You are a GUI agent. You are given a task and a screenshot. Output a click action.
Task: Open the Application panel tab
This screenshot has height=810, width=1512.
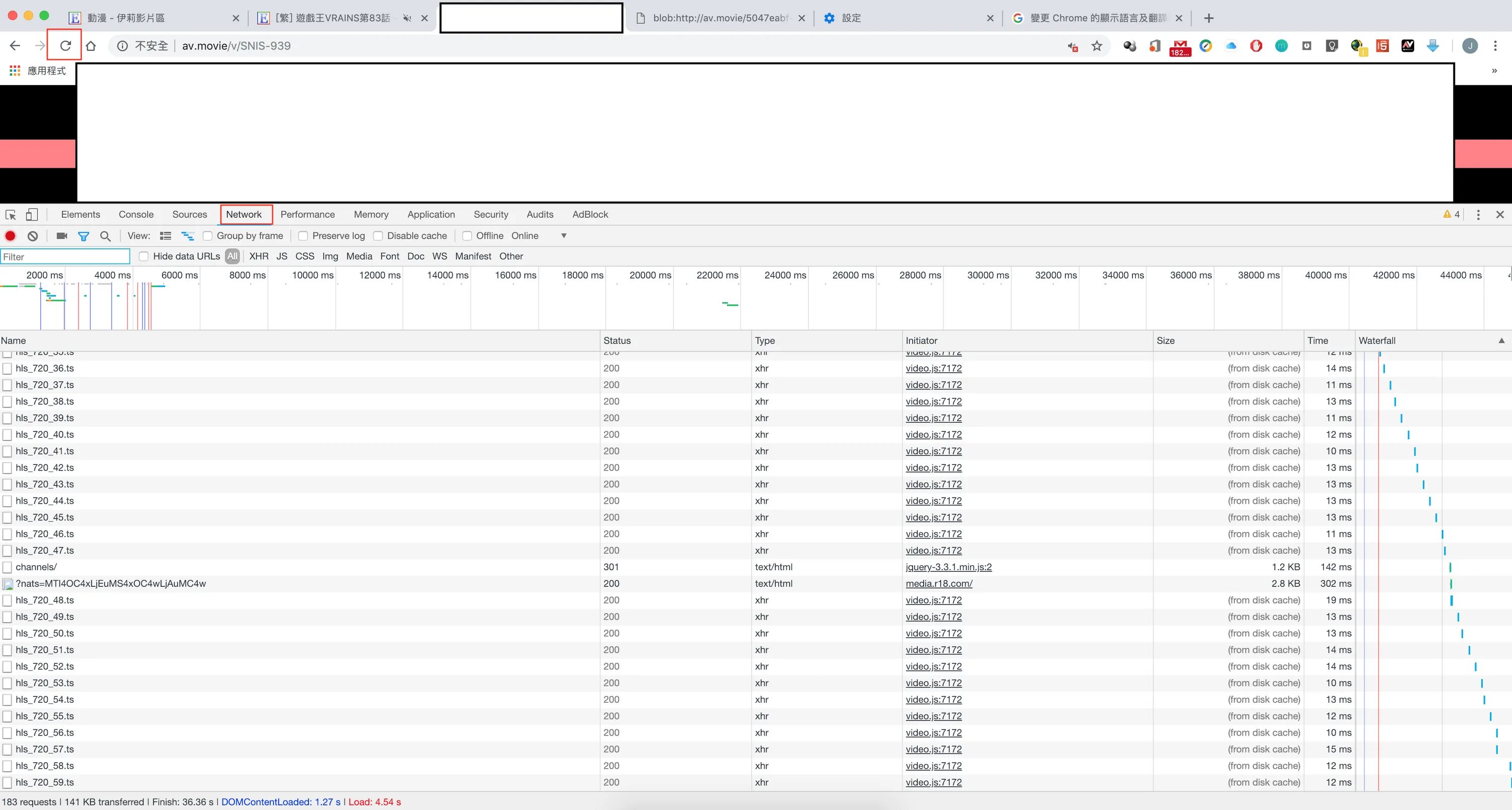pos(431,215)
